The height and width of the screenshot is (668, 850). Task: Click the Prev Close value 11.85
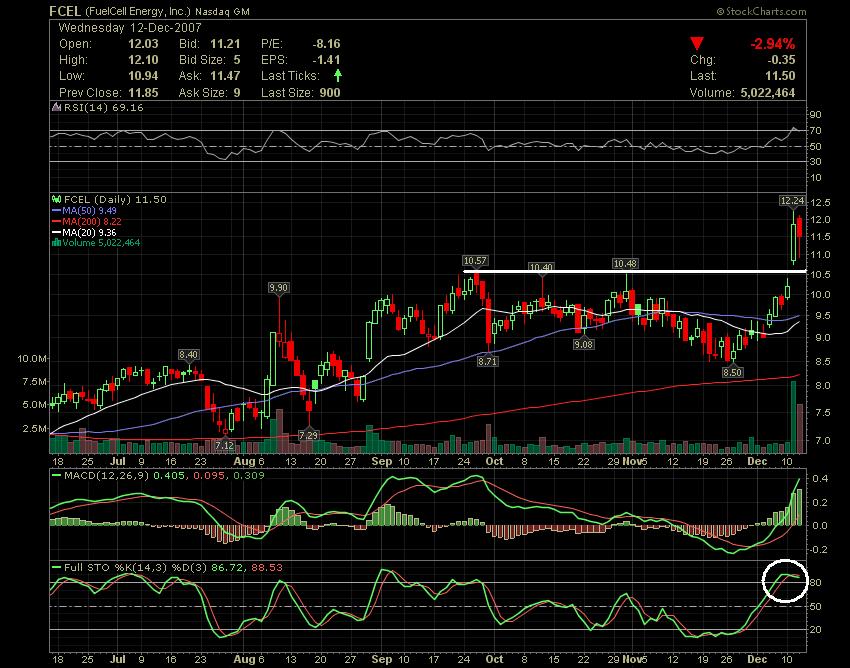[x=143, y=93]
